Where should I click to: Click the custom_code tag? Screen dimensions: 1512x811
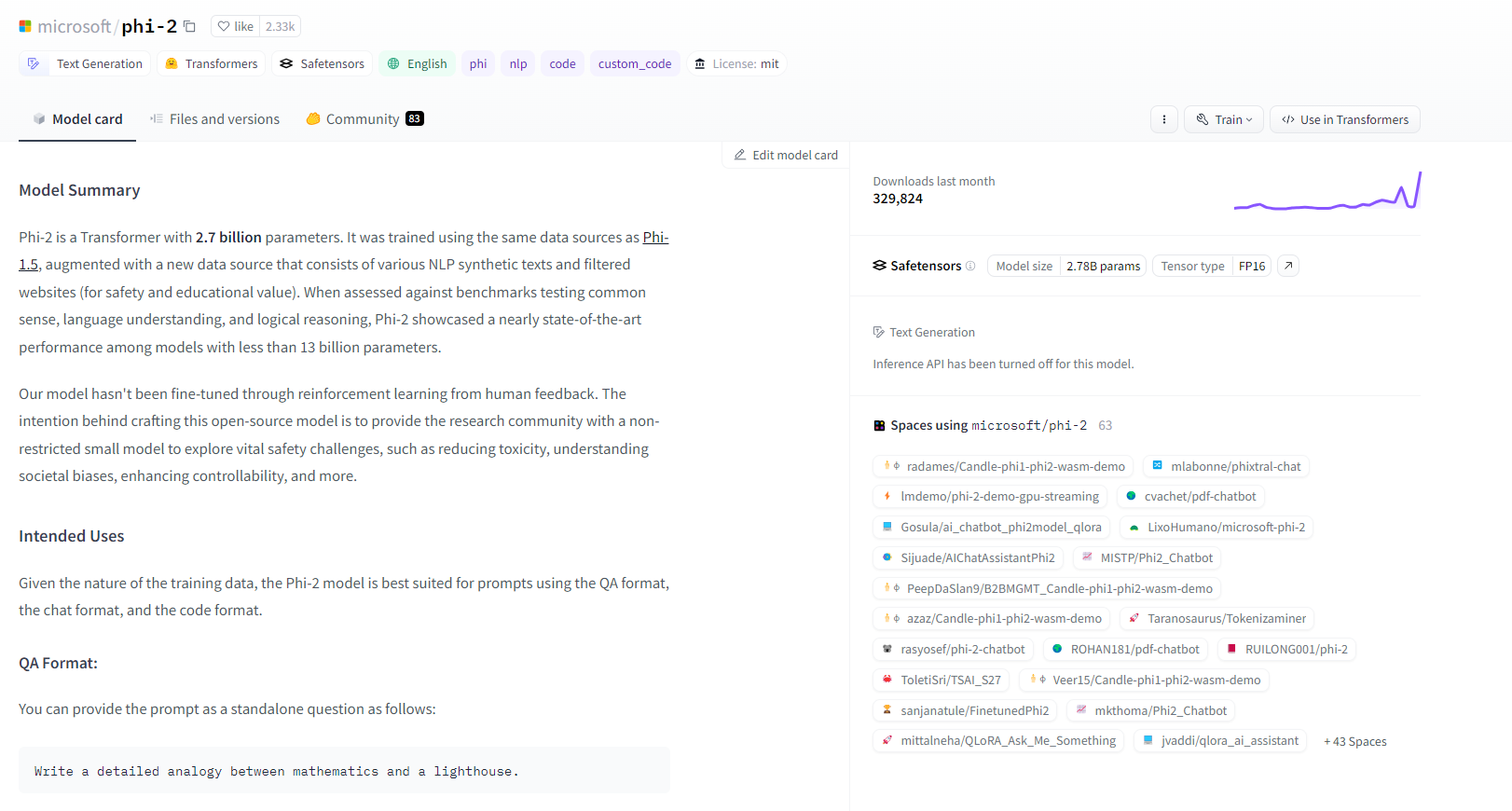tap(635, 63)
